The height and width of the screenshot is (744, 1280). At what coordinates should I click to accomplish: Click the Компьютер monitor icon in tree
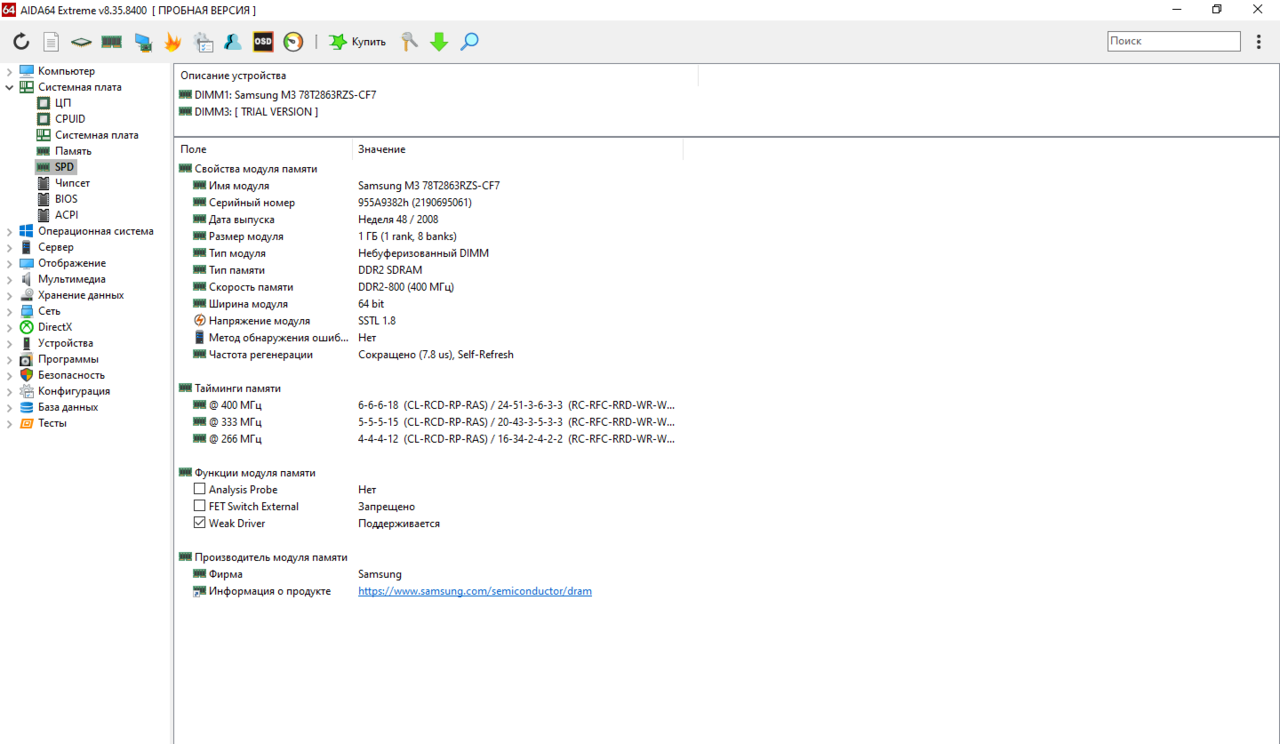[26, 71]
